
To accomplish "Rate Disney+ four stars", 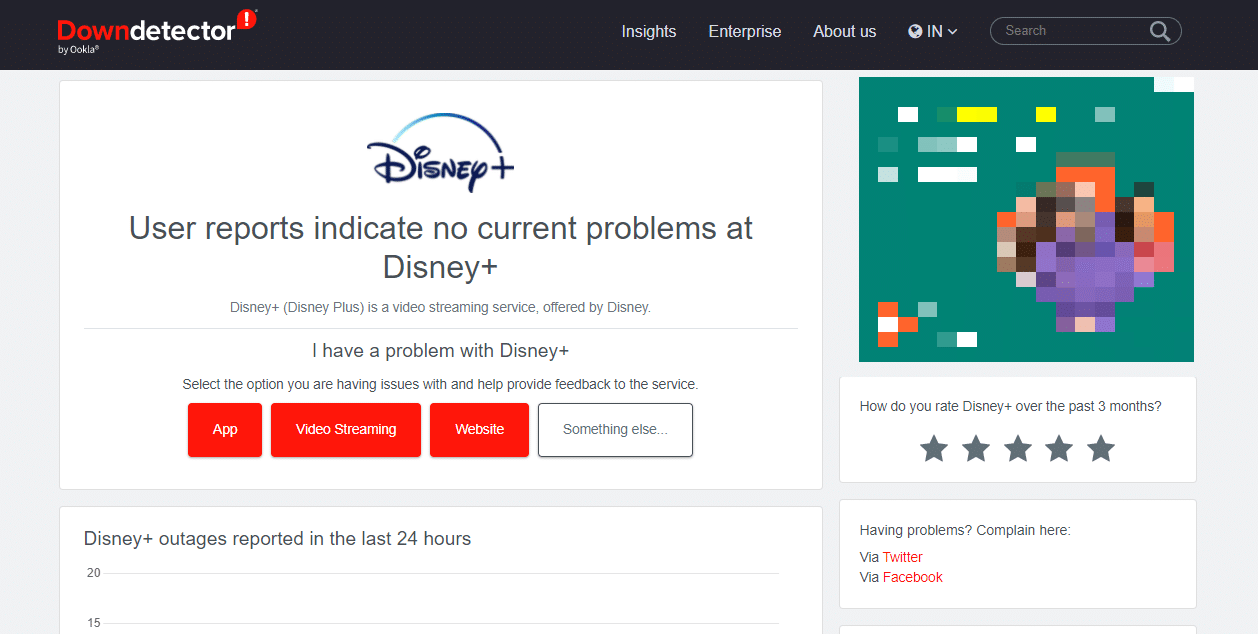I will [1059, 448].
